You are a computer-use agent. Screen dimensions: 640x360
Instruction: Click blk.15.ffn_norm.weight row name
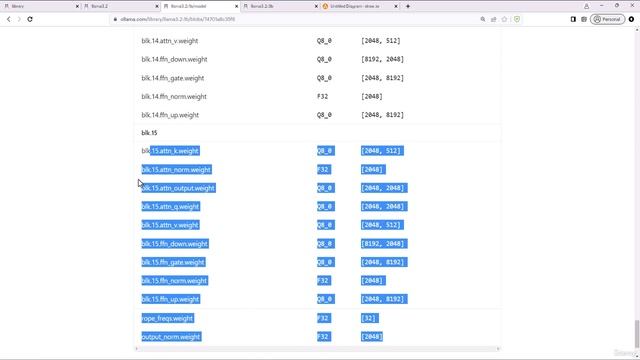coord(174,281)
